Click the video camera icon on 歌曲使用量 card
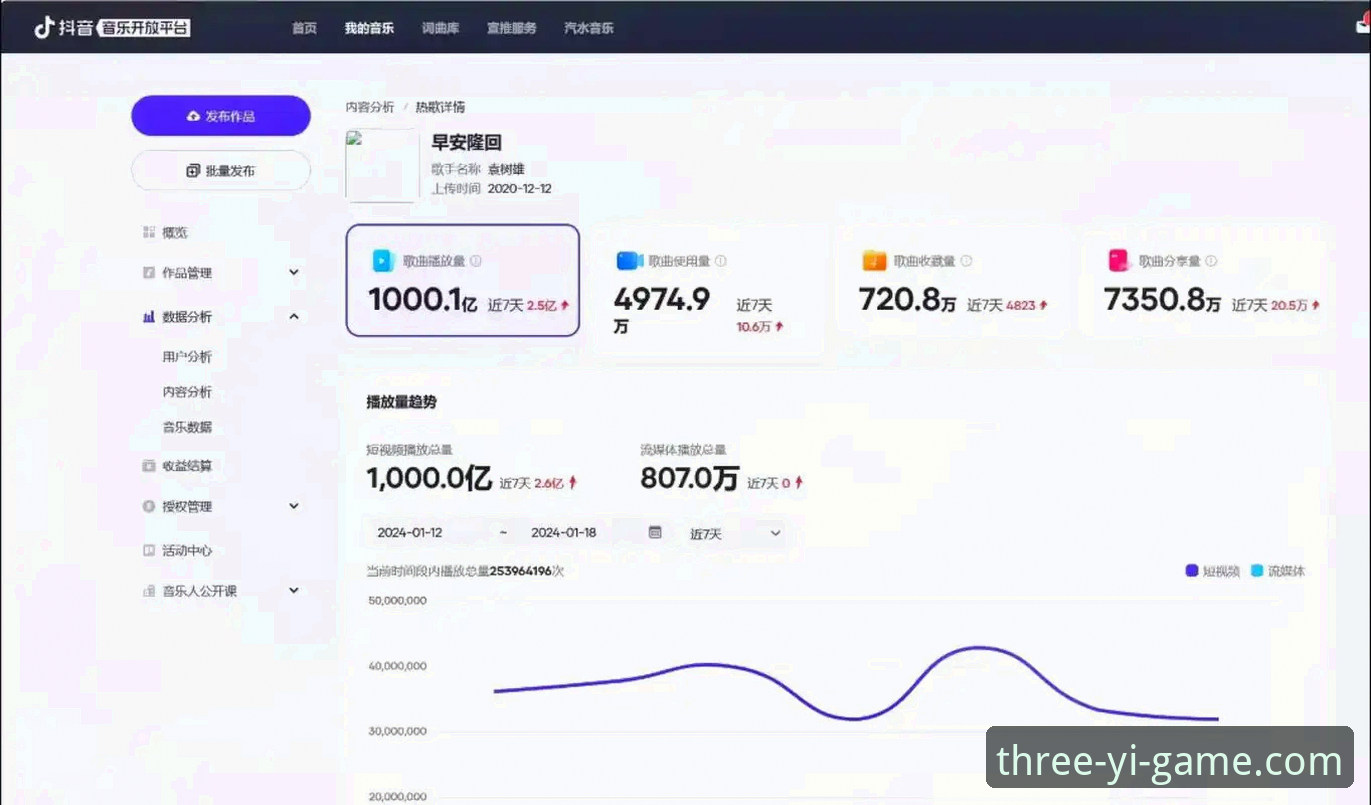This screenshot has width=1371, height=805. (628, 261)
